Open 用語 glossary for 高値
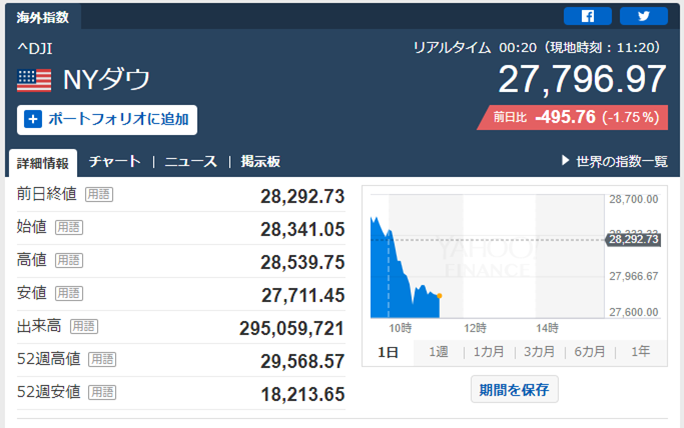Image resolution: width=684 pixels, height=428 pixels. (69, 260)
